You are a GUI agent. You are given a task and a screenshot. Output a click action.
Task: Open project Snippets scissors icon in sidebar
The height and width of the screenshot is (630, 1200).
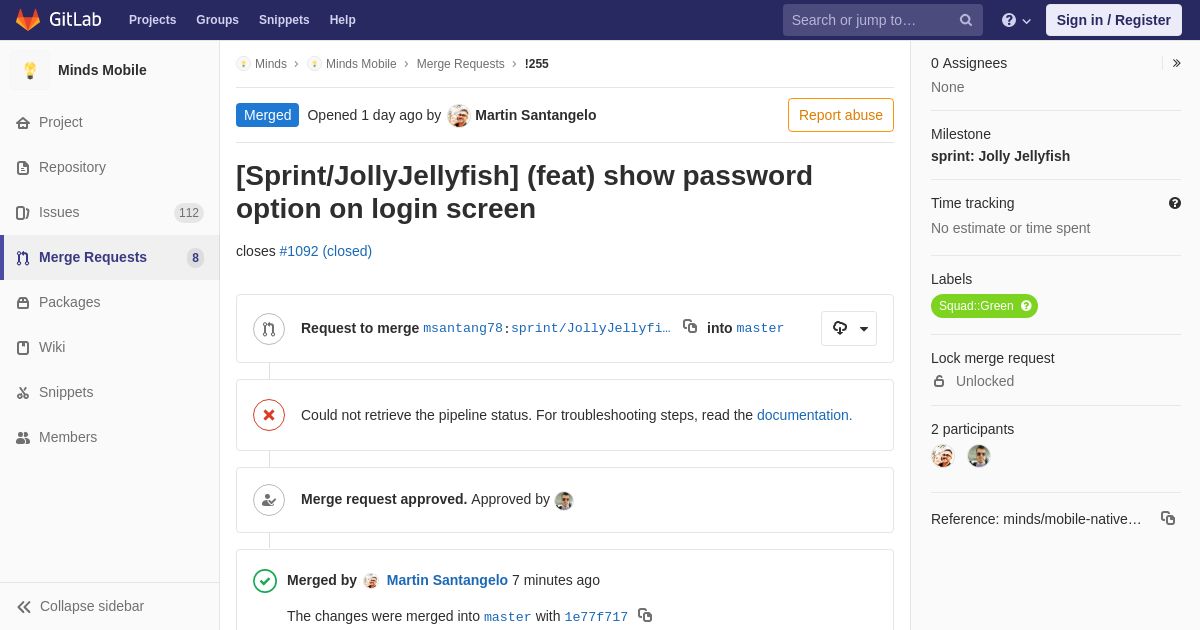(x=23, y=392)
